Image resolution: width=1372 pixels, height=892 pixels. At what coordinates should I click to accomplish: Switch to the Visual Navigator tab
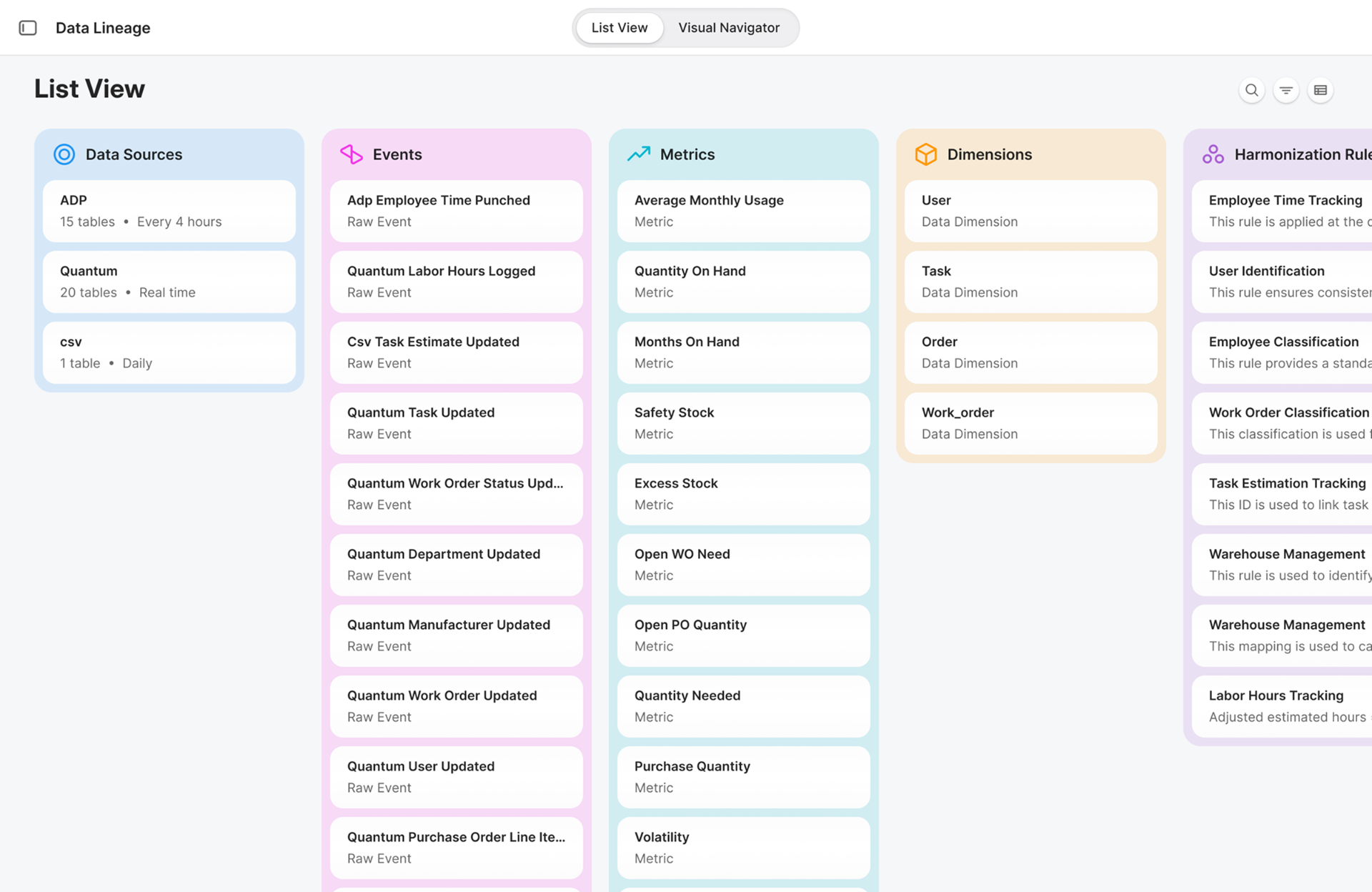coord(729,28)
